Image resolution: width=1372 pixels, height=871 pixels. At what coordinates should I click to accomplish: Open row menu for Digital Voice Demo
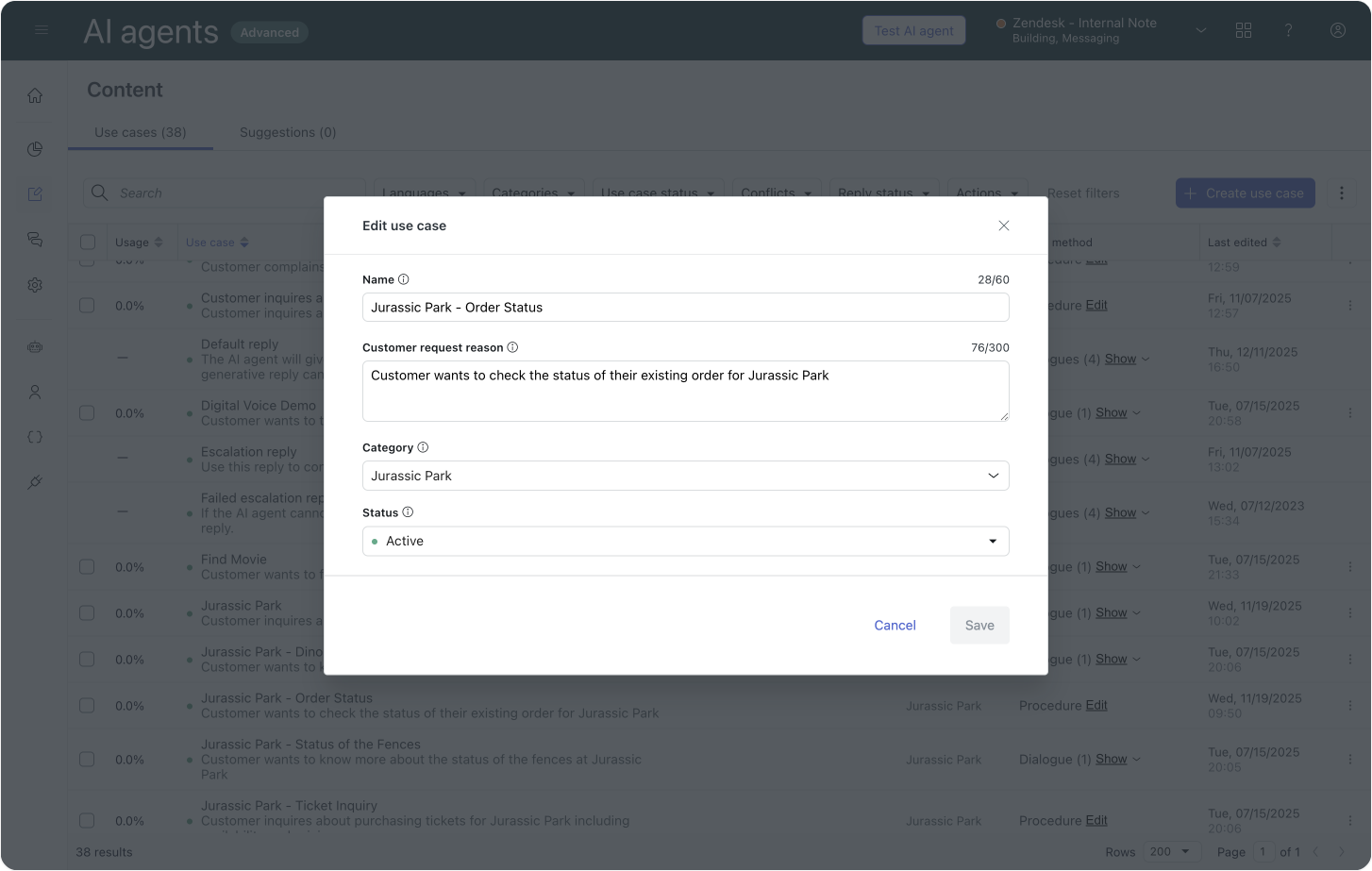coord(1350,413)
